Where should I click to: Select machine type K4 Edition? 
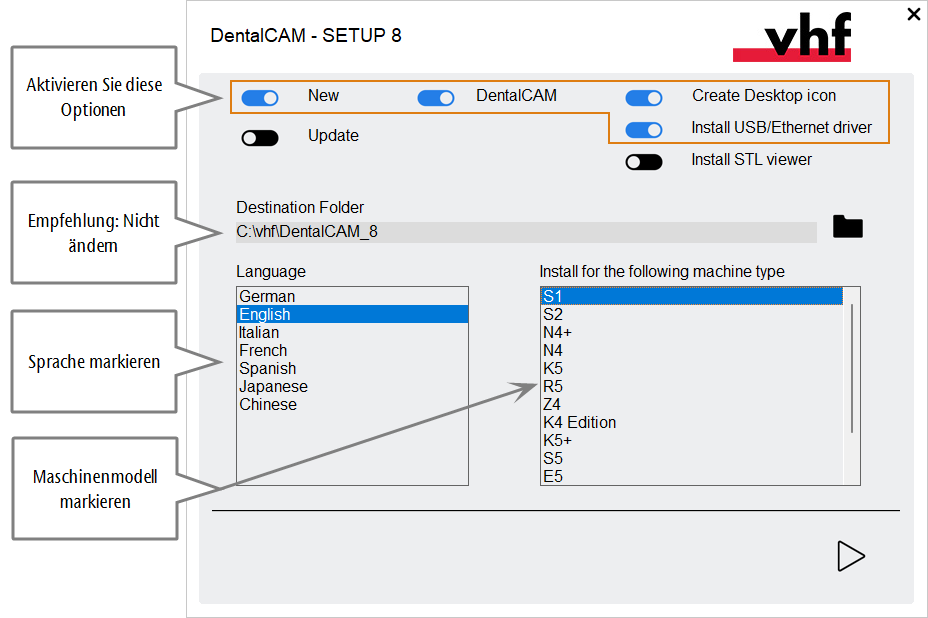pos(691,423)
